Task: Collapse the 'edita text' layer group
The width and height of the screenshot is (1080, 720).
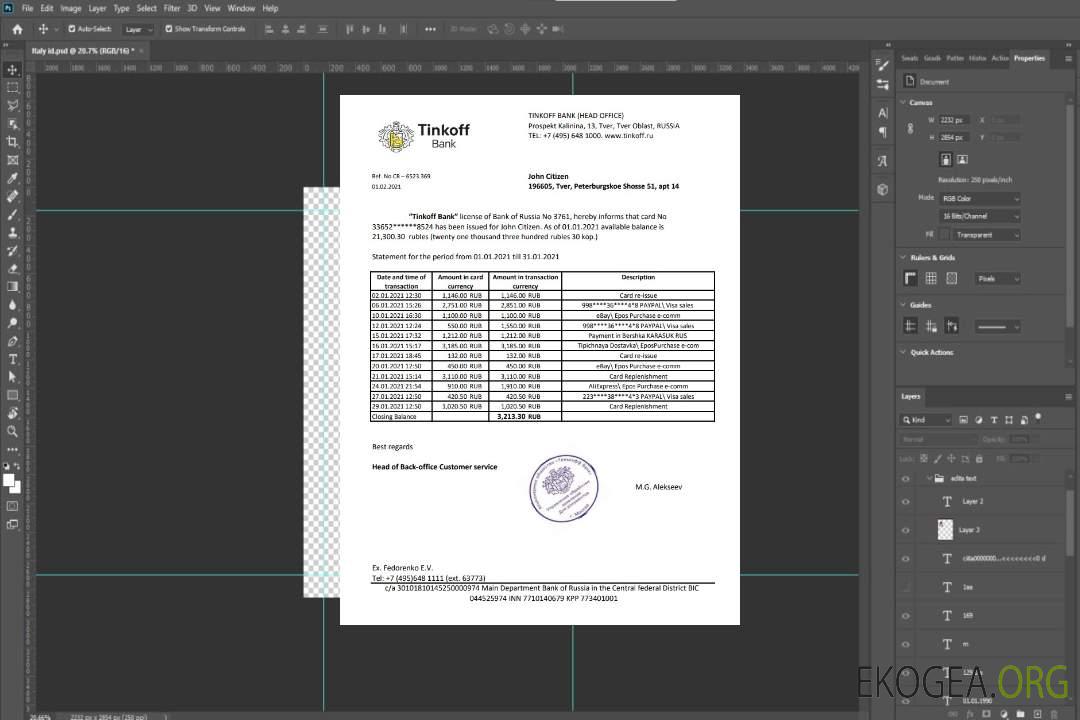Action: coord(929,478)
